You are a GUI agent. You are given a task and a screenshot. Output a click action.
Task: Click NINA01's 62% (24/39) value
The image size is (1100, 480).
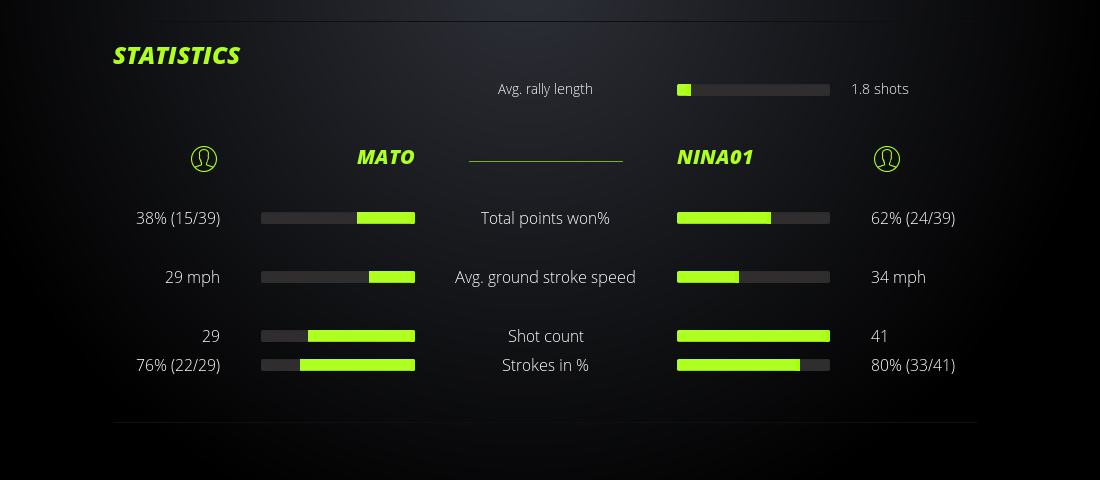point(913,218)
